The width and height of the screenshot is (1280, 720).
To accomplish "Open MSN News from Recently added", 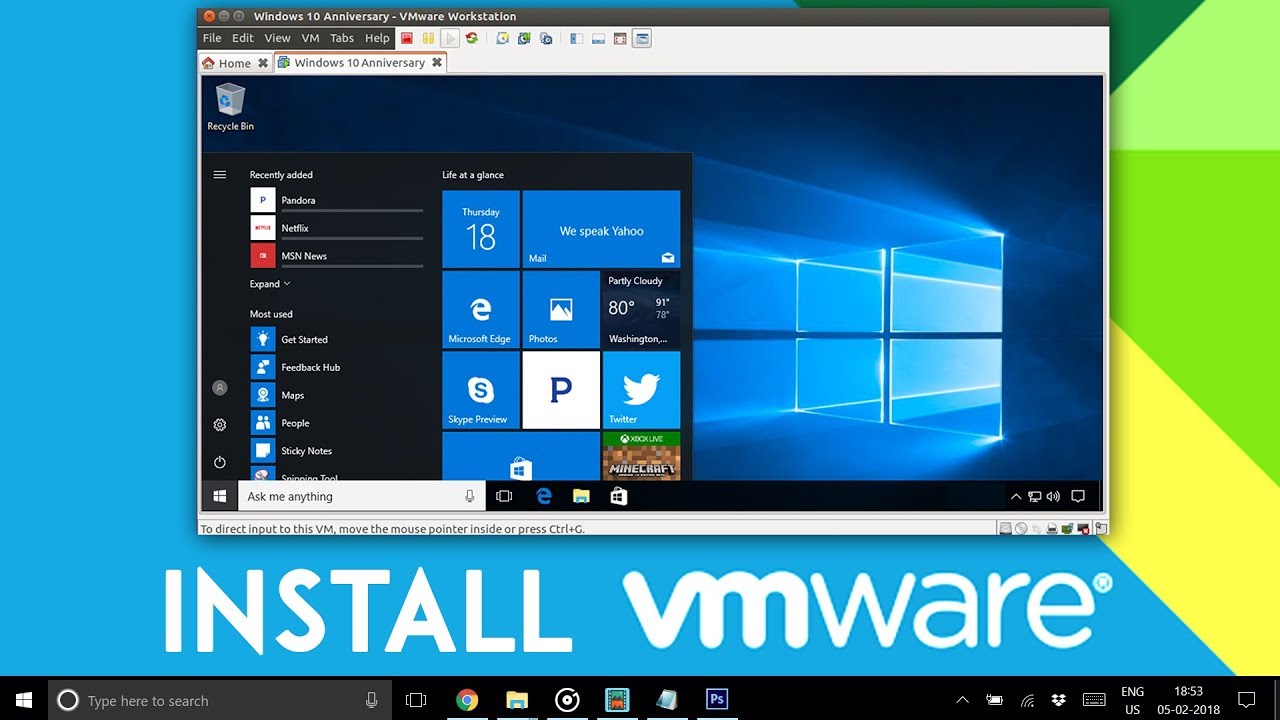I will 337,256.
